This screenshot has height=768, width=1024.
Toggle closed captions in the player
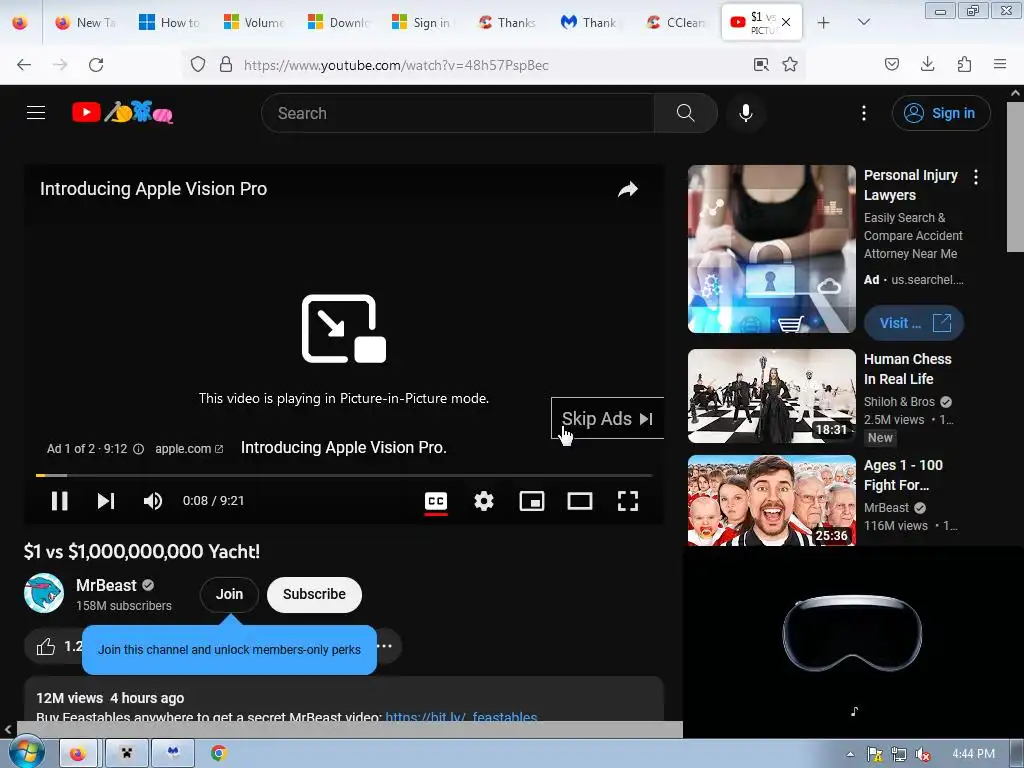pos(436,501)
